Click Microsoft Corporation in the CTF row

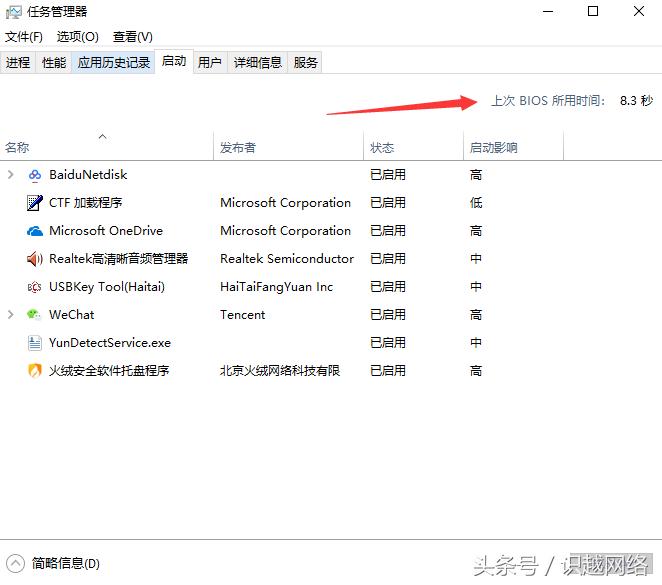pos(285,203)
